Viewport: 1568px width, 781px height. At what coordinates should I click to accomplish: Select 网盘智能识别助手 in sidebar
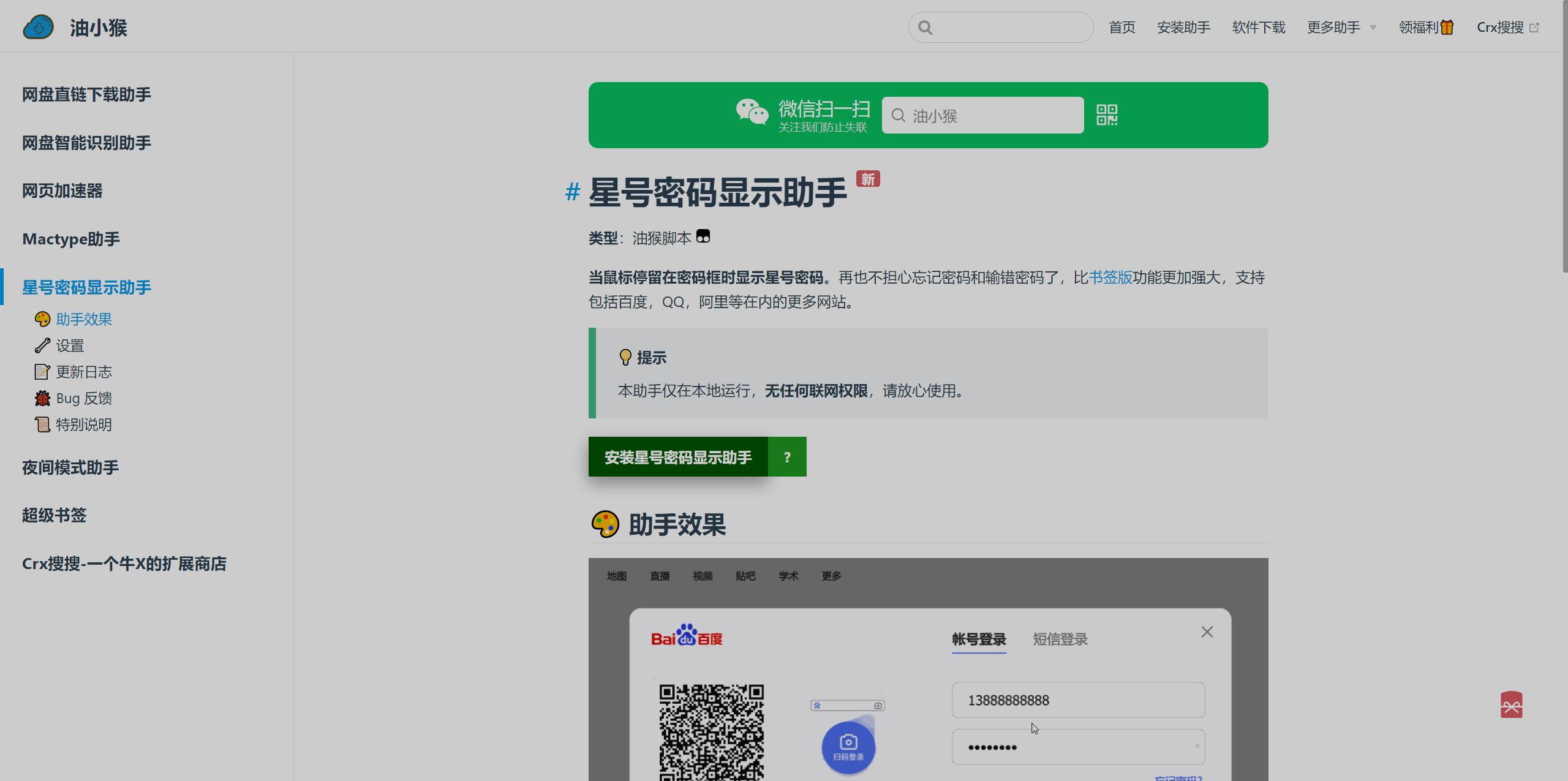point(86,143)
